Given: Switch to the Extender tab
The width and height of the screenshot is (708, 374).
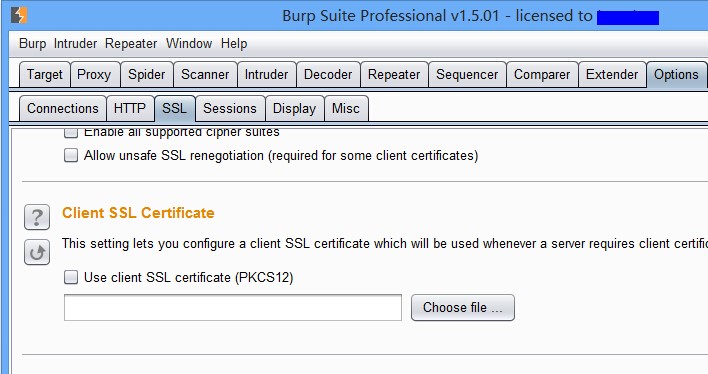Looking at the screenshot, I should [x=612, y=75].
